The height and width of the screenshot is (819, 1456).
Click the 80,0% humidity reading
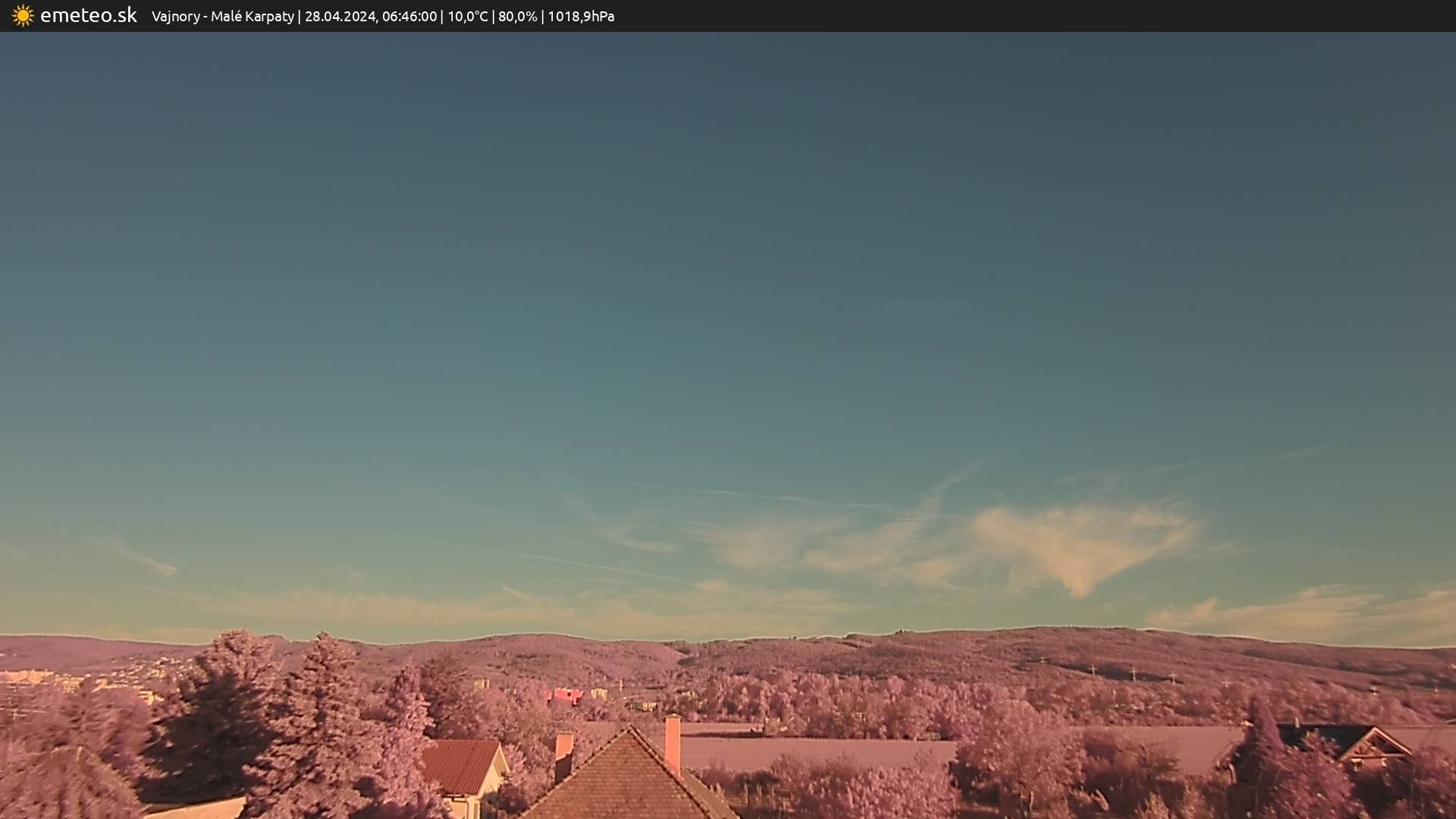518,17
